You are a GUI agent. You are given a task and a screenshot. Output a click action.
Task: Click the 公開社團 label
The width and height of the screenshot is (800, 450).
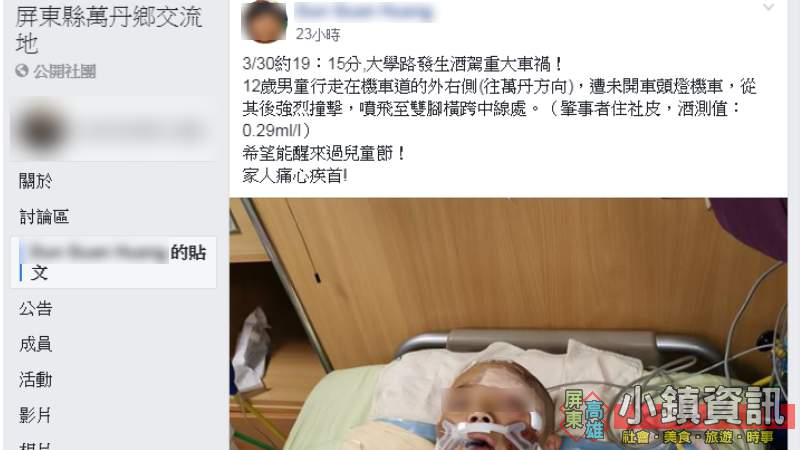point(65,71)
